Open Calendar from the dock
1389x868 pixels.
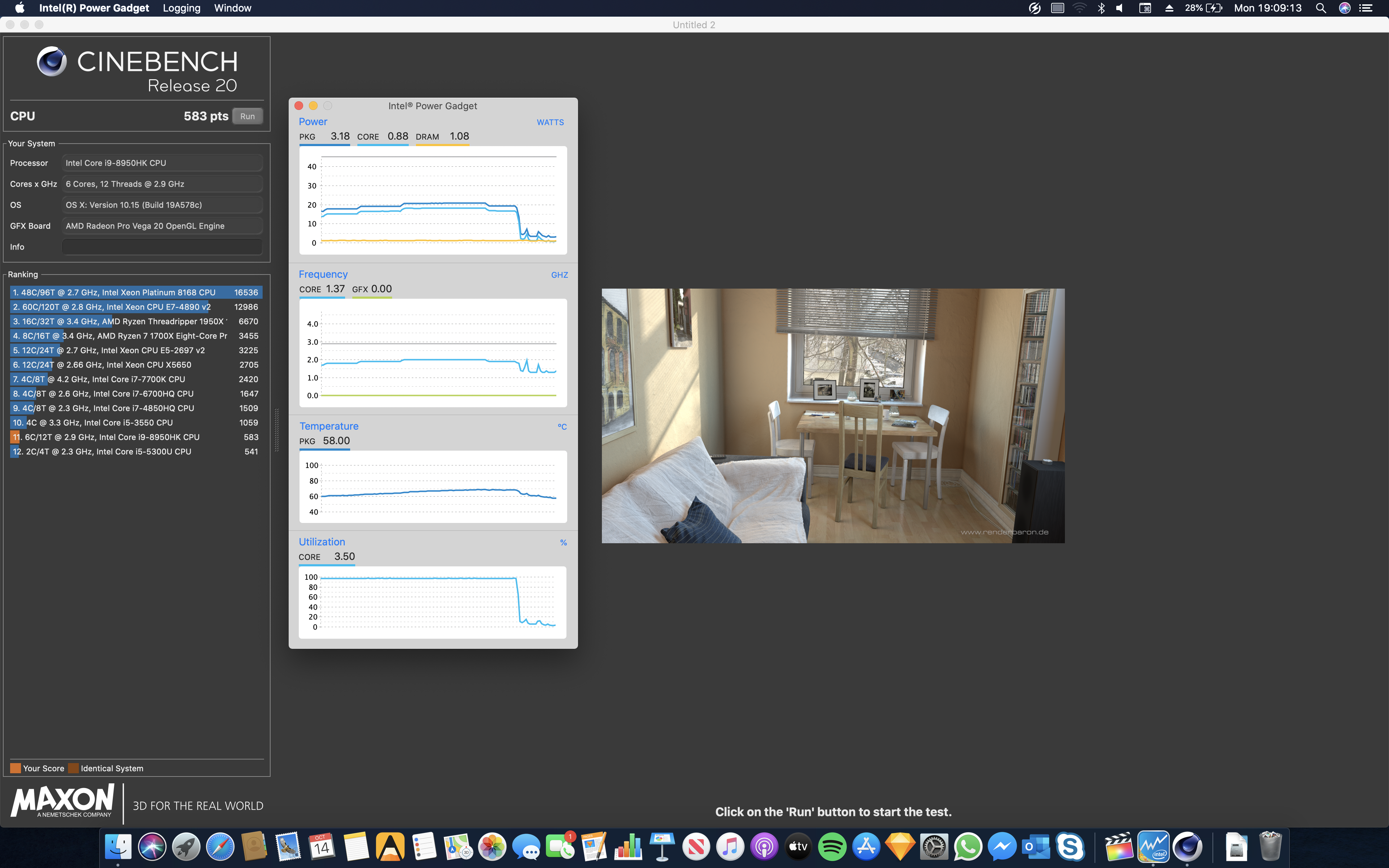(322, 847)
